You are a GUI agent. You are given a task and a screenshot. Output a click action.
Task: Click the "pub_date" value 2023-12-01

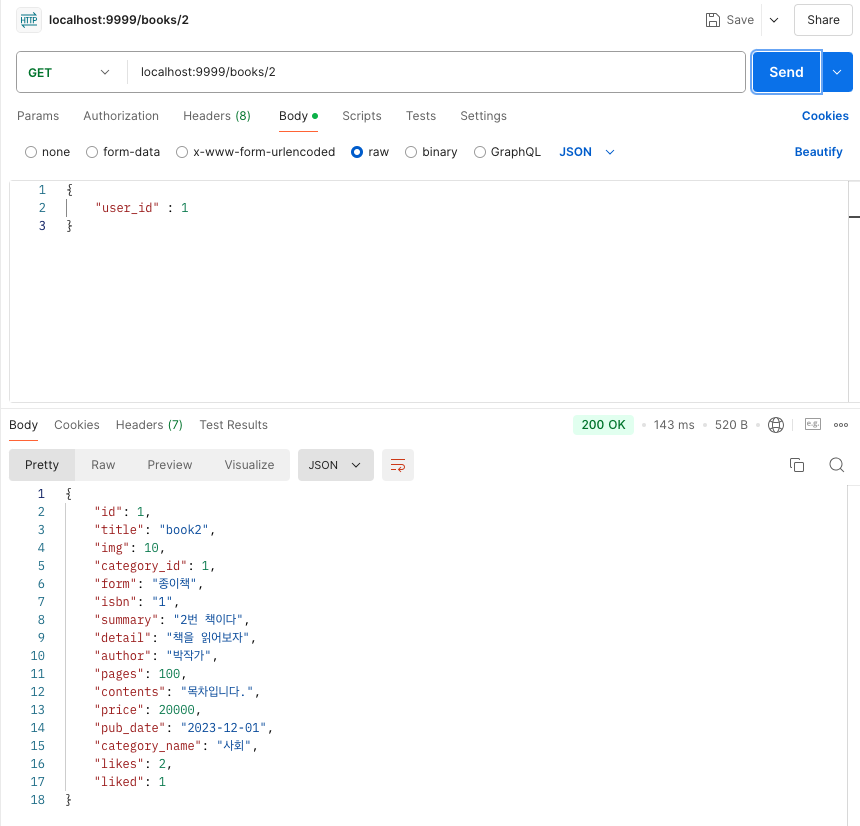(223, 728)
